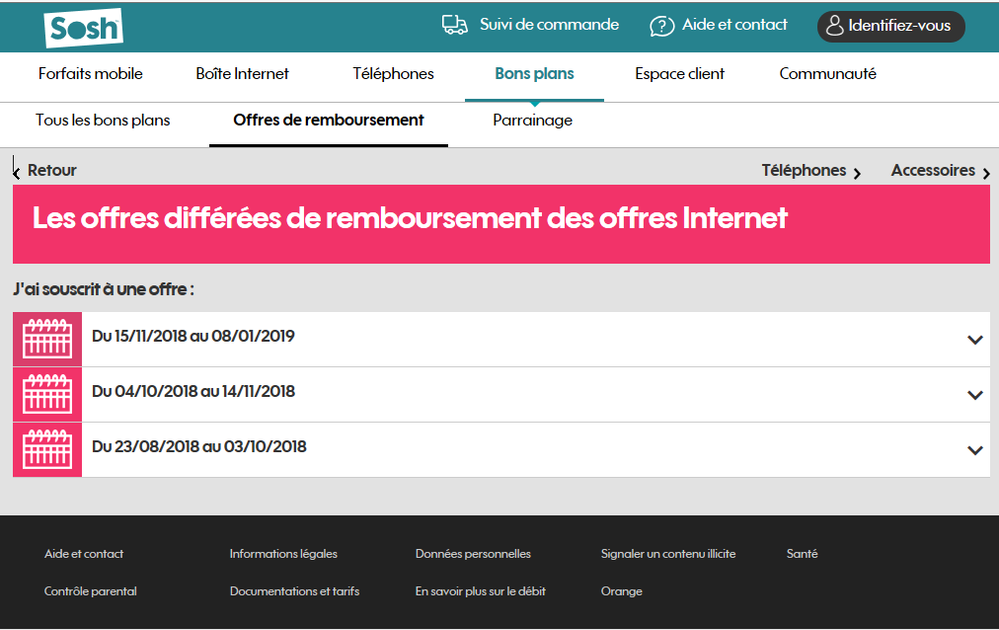999x630 pixels.
Task: Expand the 15/11/2018 au 08/01/2019 offer
Action: [975, 339]
